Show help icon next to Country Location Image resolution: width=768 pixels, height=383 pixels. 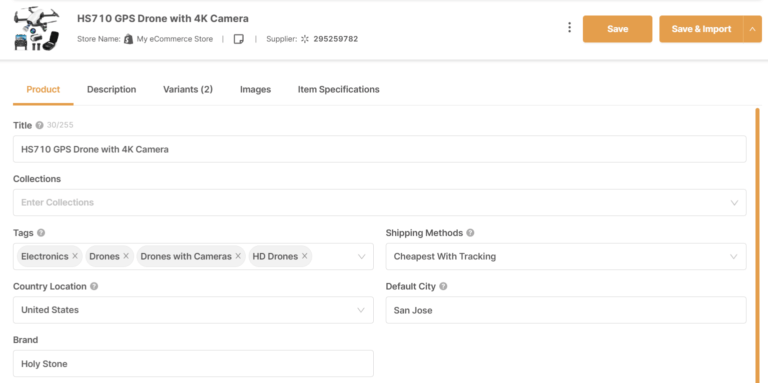point(94,286)
